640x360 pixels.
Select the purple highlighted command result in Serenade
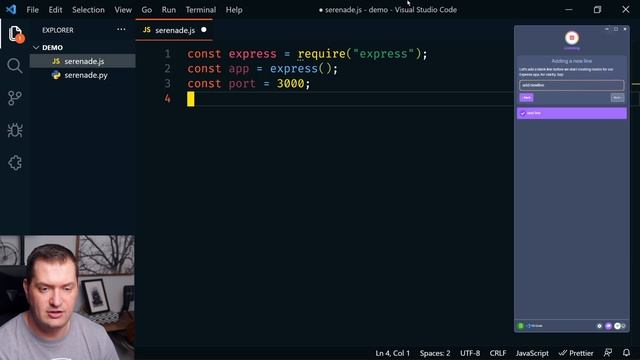[x=571, y=113]
